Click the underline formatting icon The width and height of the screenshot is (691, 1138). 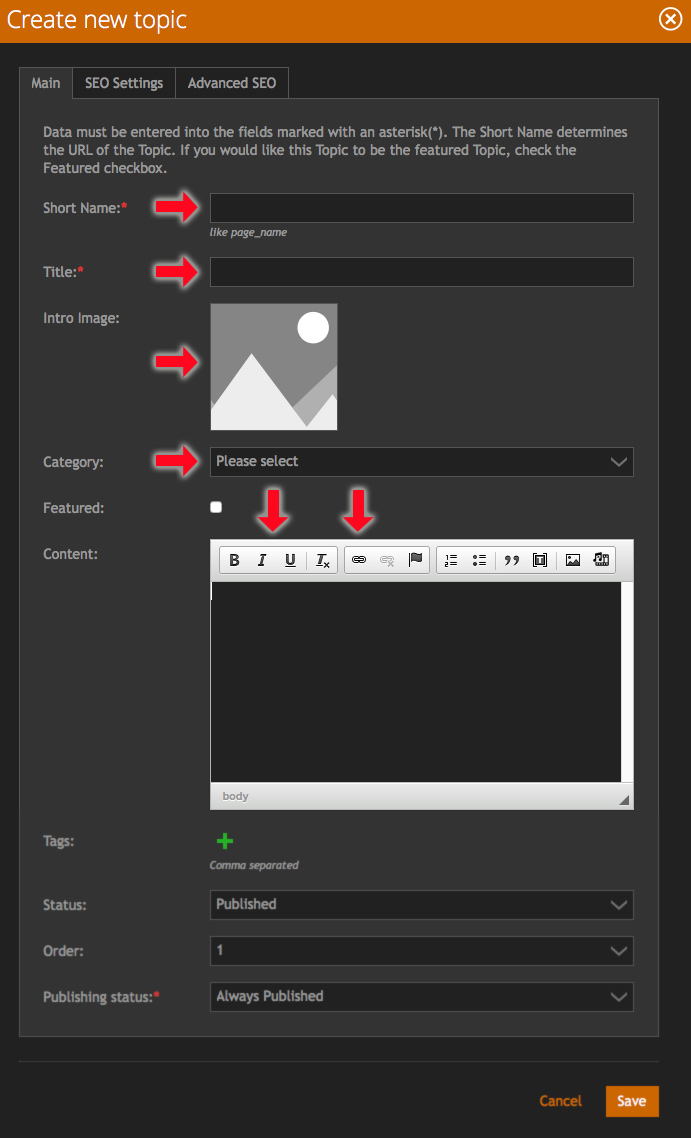[290, 560]
